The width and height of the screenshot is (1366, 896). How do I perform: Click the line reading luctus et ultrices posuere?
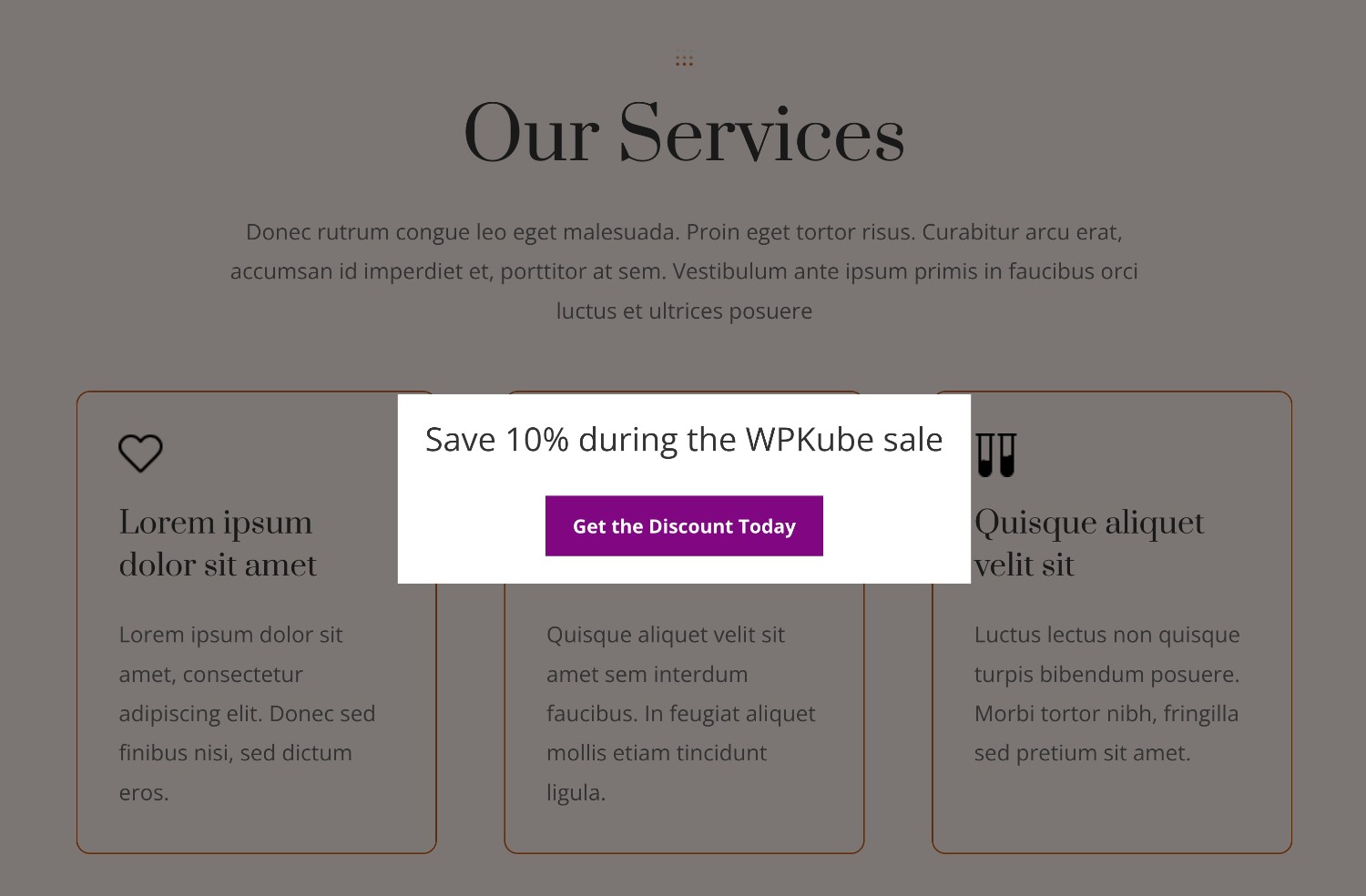point(684,311)
